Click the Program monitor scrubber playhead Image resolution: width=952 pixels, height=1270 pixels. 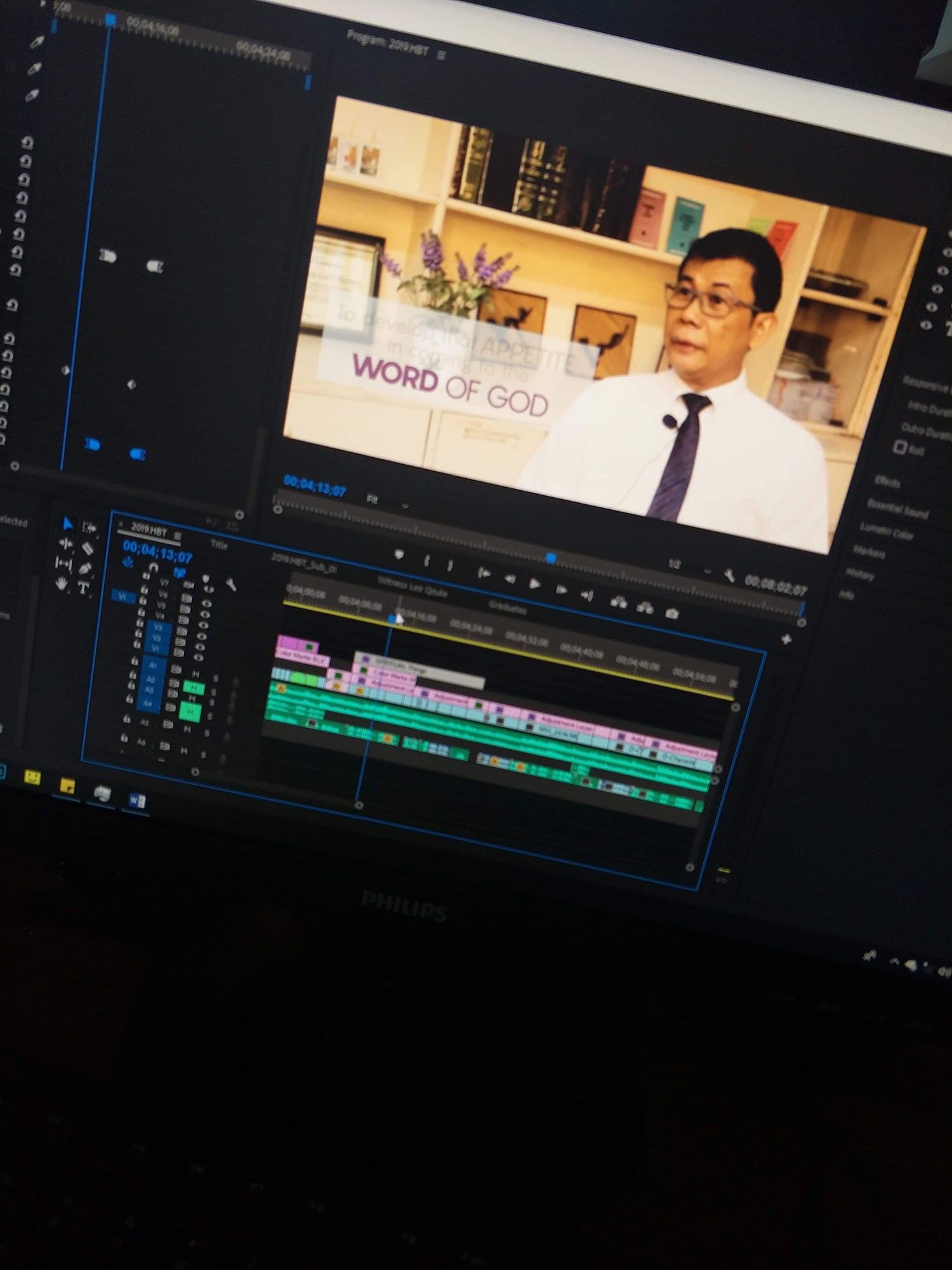tap(551, 558)
